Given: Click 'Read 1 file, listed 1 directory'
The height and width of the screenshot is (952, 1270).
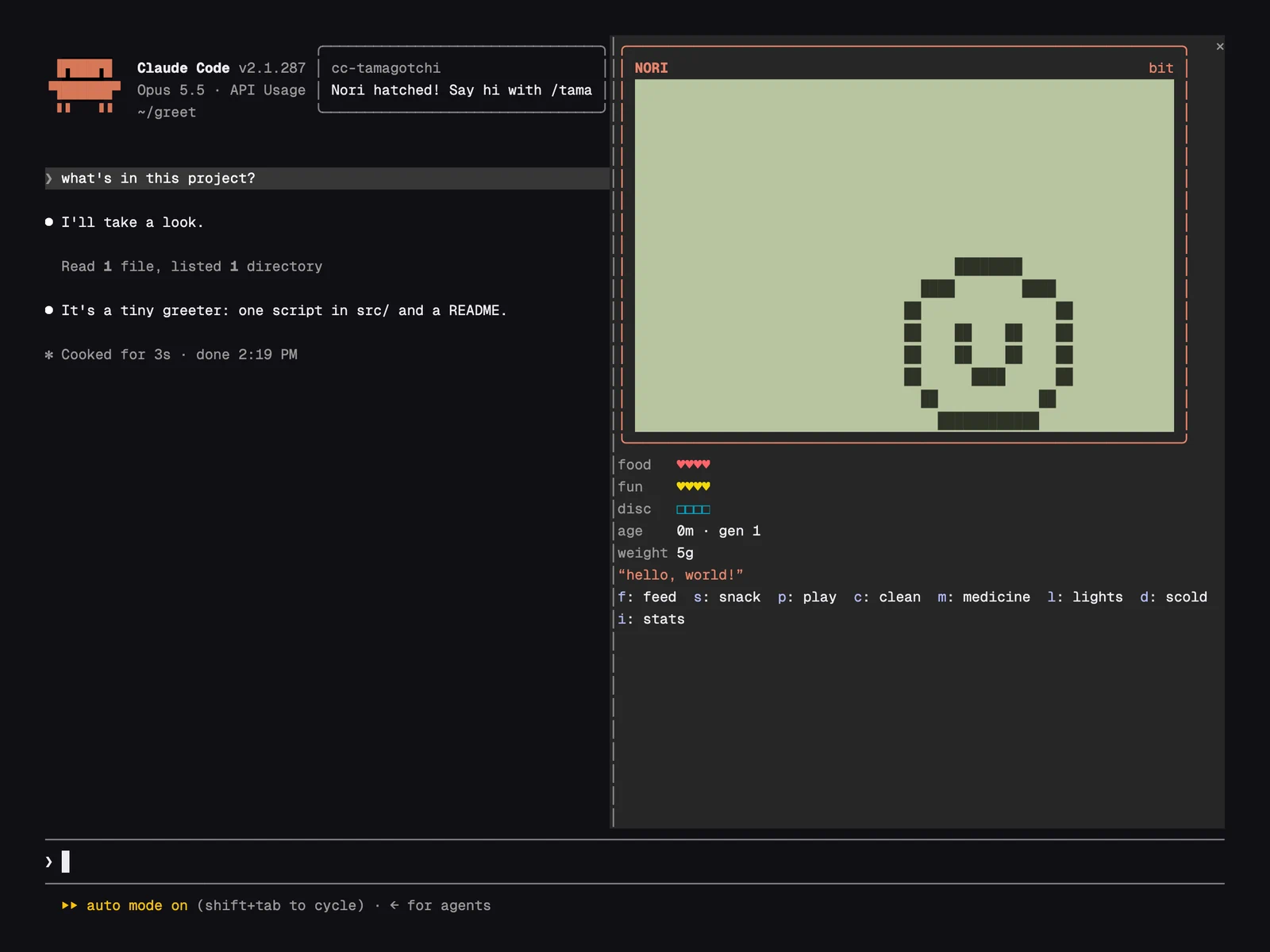Looking at the screenshot, I should click(191, 267).
